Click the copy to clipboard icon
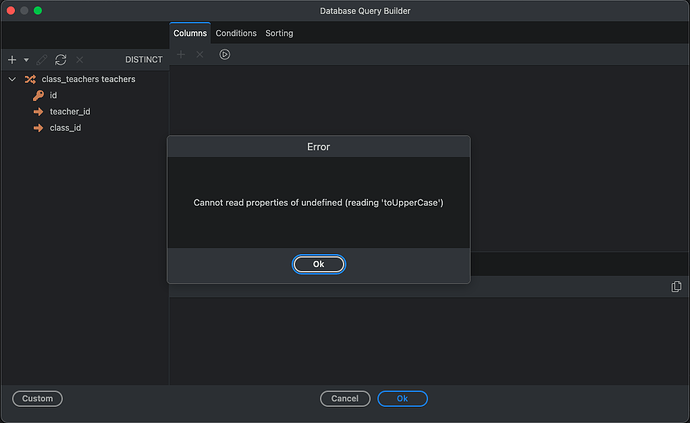690x423 pixels. click(x=676, y=287)
